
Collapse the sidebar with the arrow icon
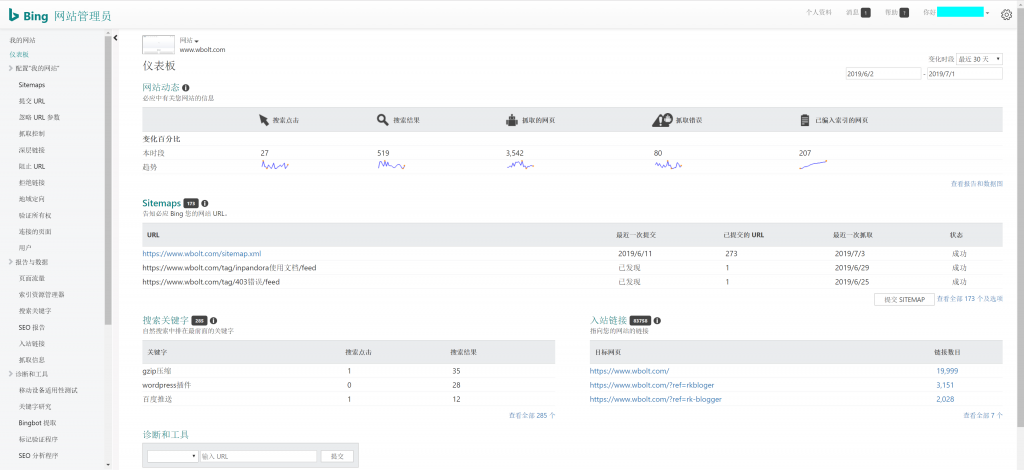pos(116,38)
